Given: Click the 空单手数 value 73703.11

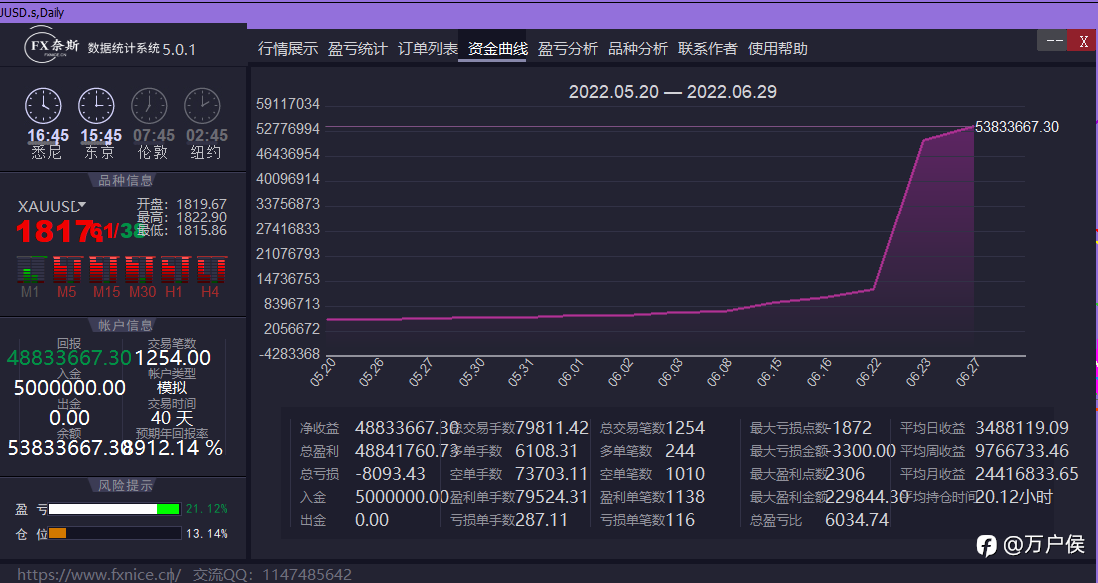Looking at the screenshot, I should pos(551,474).
